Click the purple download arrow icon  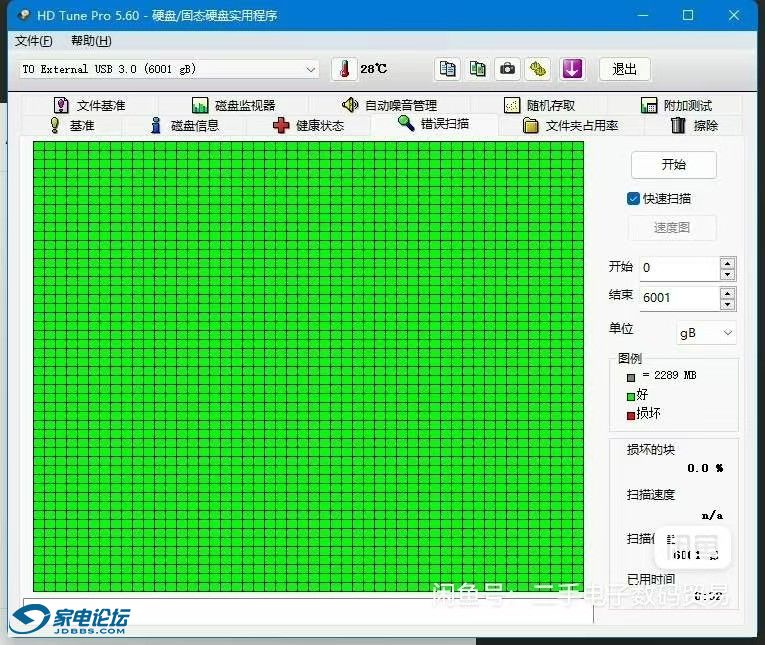tap(572, 69)
